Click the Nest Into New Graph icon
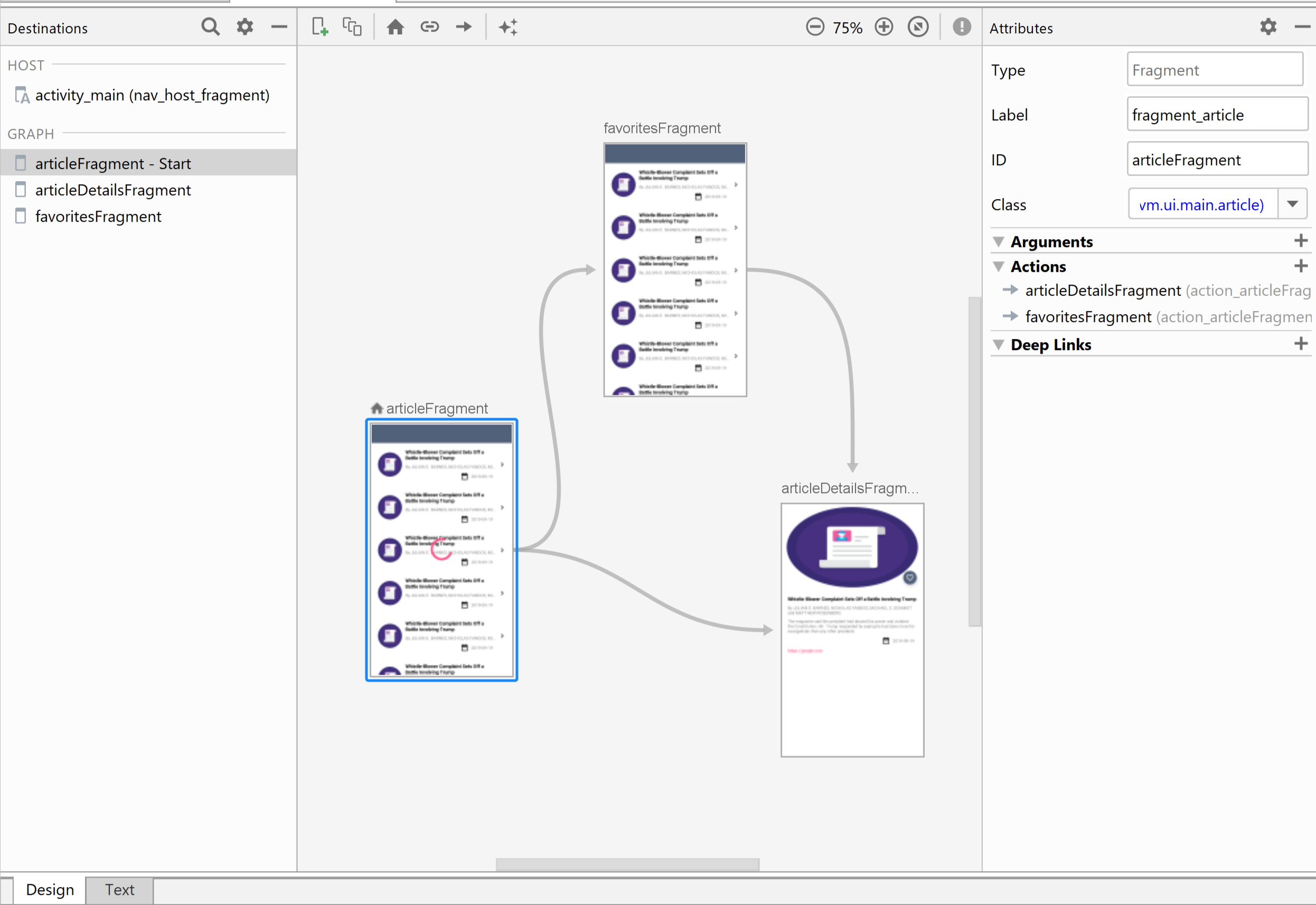1316x905 pixels. tap(352, 26)
